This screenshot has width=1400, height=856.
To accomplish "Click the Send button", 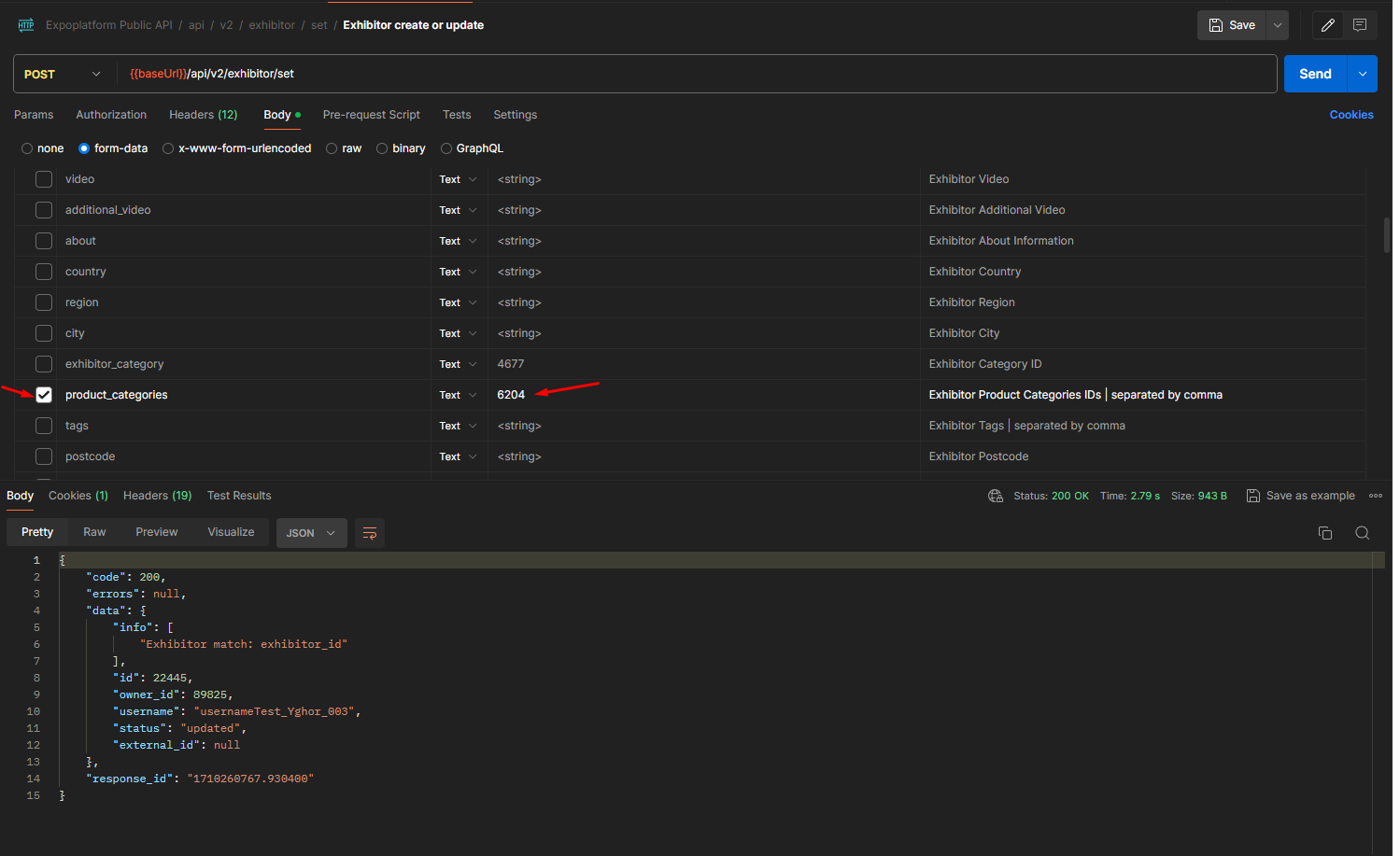I will (x=1314, y=73).
